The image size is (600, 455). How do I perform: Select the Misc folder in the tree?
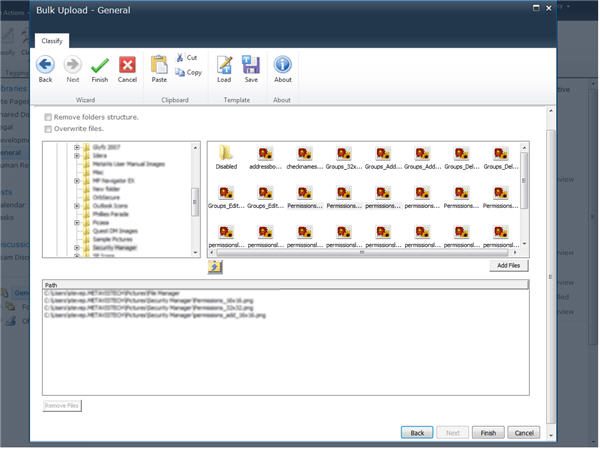point(98,172)
